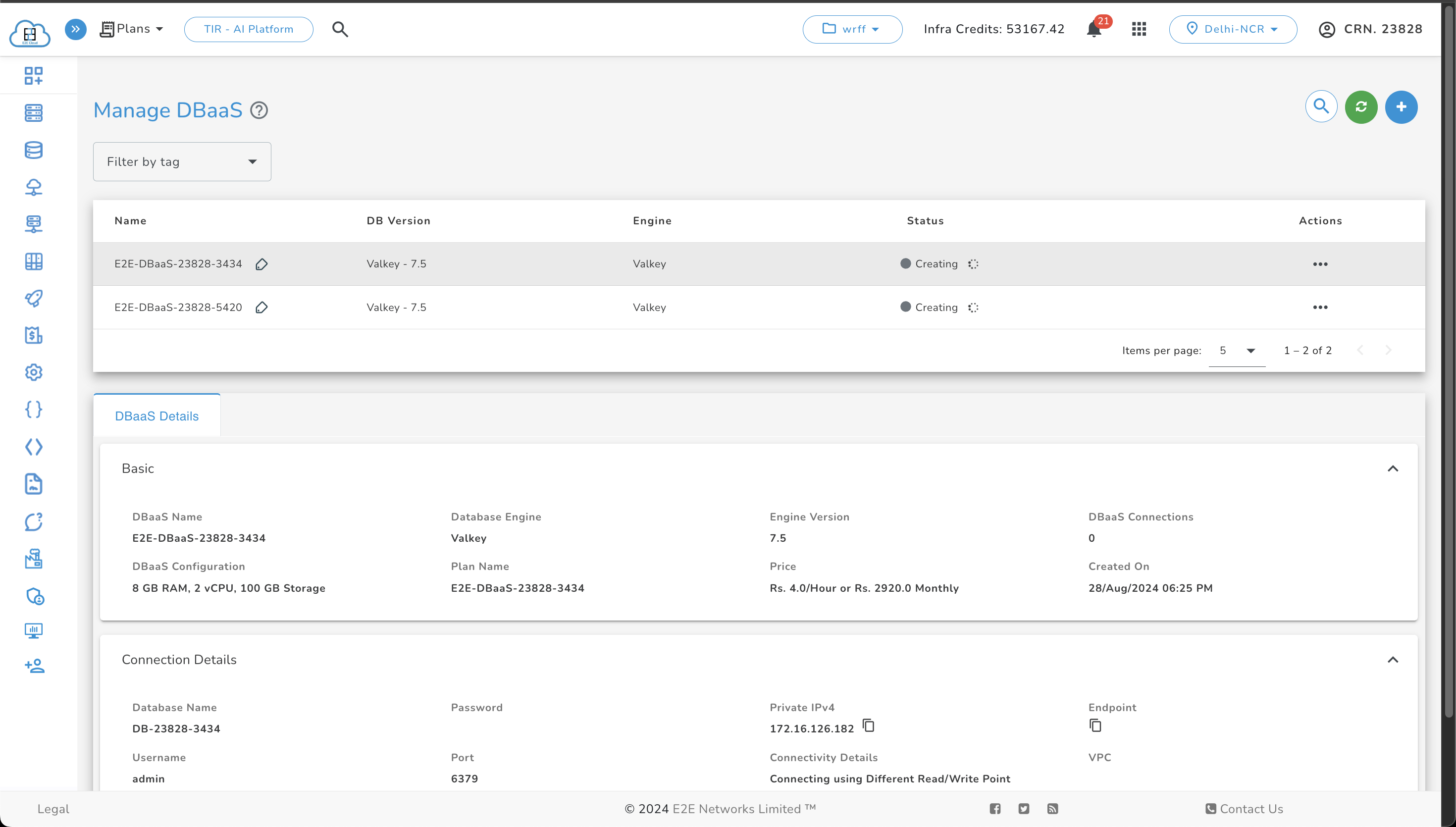1456x827 pixels.
Task: Open the monitoring screen sidebar icon
Action: (34, 630)
